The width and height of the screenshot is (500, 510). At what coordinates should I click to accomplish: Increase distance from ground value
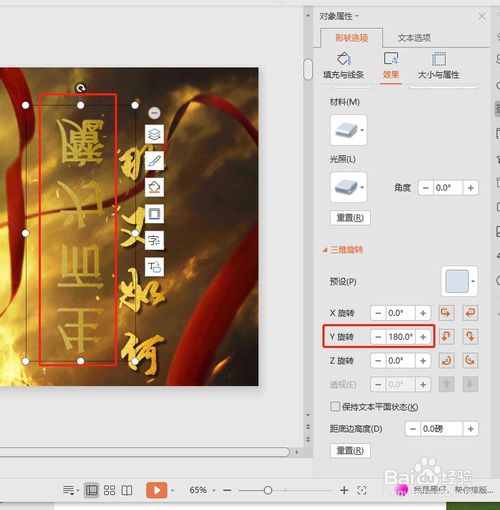click(471, 429)
